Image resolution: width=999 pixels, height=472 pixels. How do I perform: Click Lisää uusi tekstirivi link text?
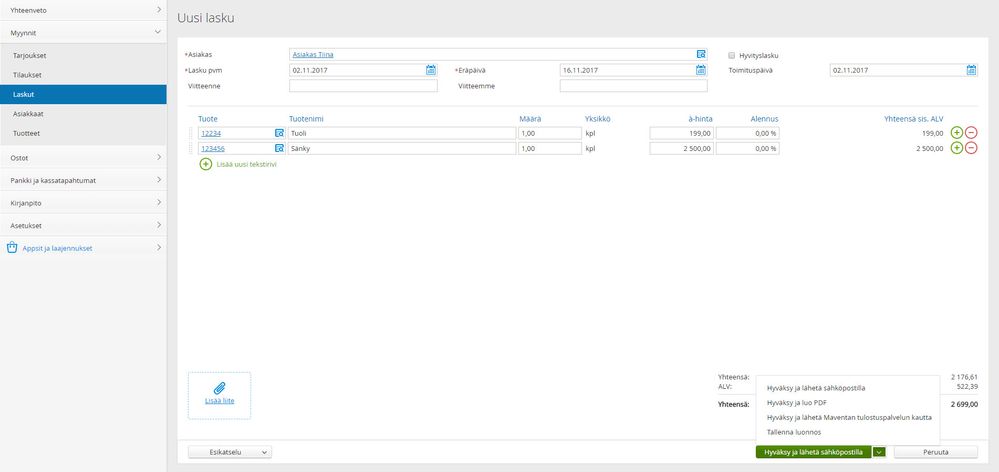click(247, 164)
